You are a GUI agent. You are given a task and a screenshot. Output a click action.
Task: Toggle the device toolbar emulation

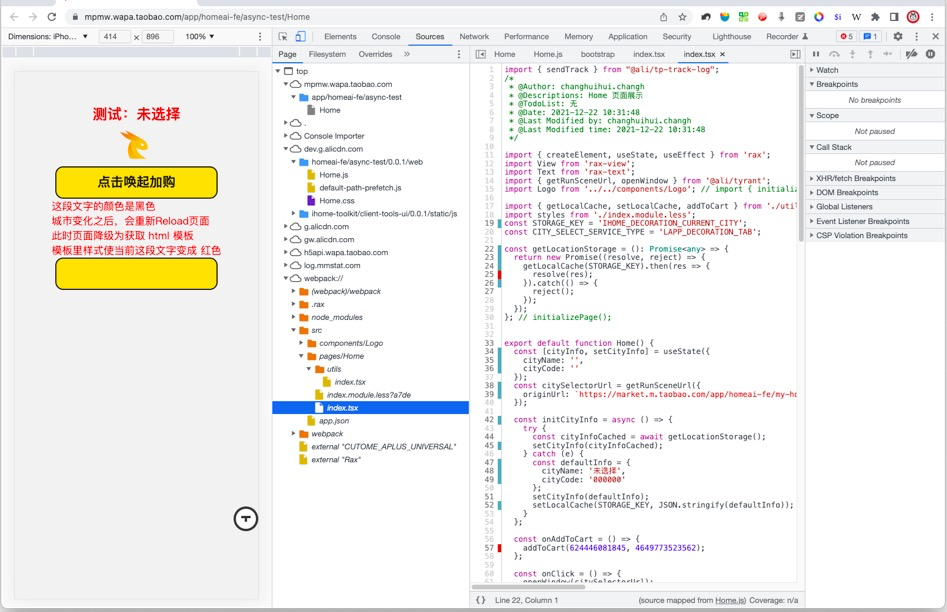[301, 37]
